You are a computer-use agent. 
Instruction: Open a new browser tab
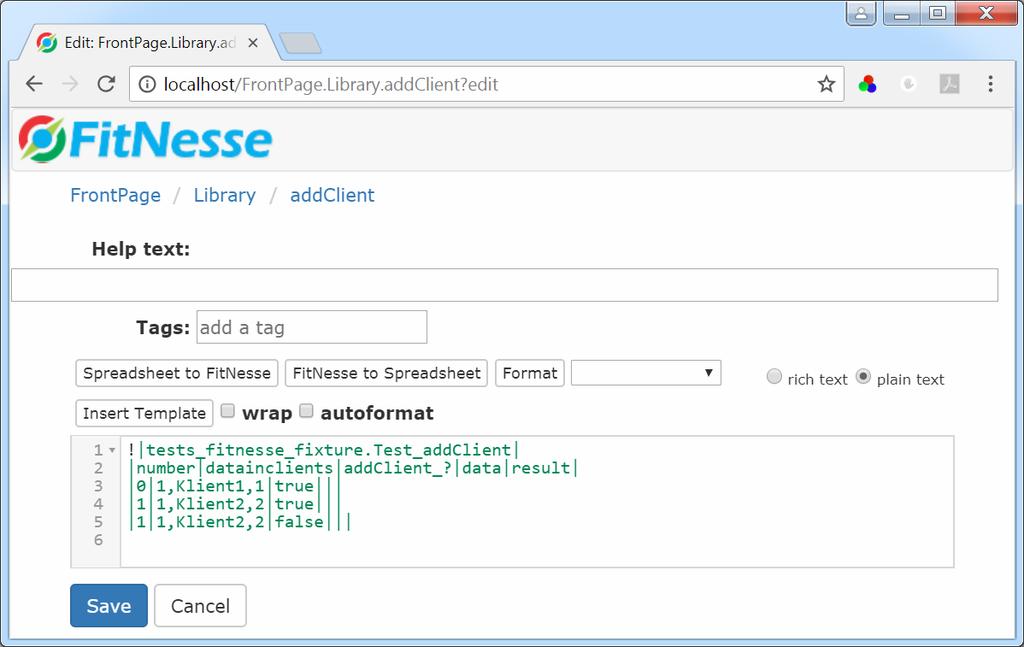pyautogui.click(x=300, y=43)
